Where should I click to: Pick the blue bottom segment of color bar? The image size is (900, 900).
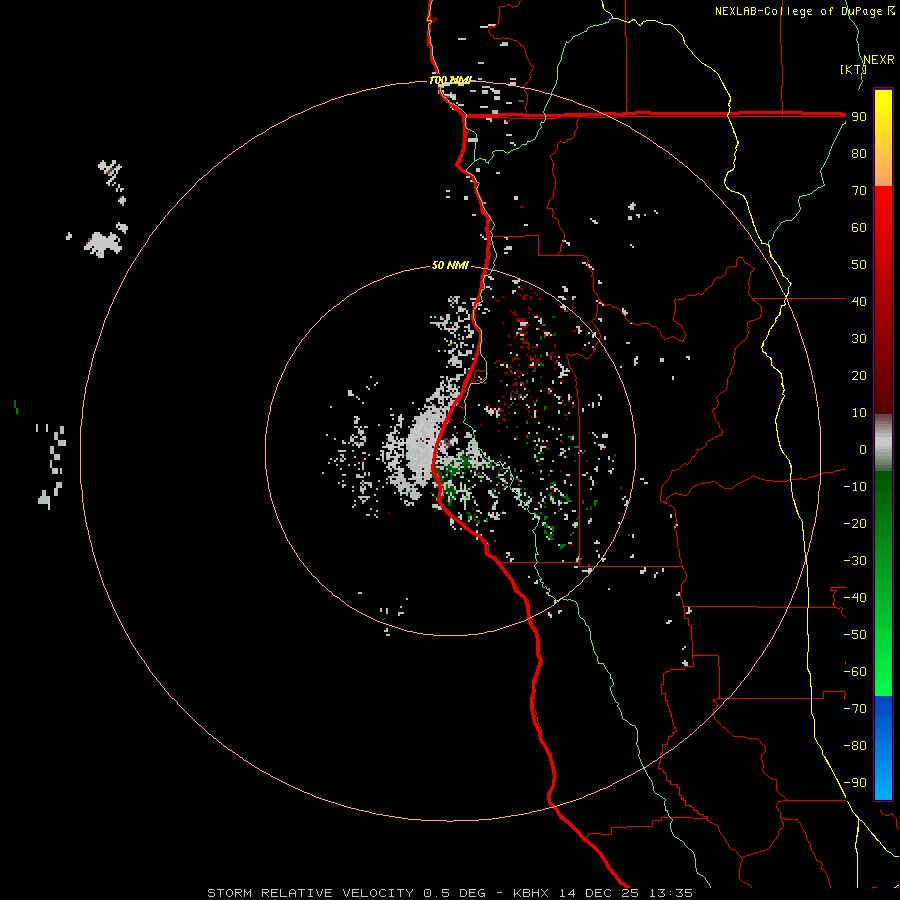click(x=883, y=747)
